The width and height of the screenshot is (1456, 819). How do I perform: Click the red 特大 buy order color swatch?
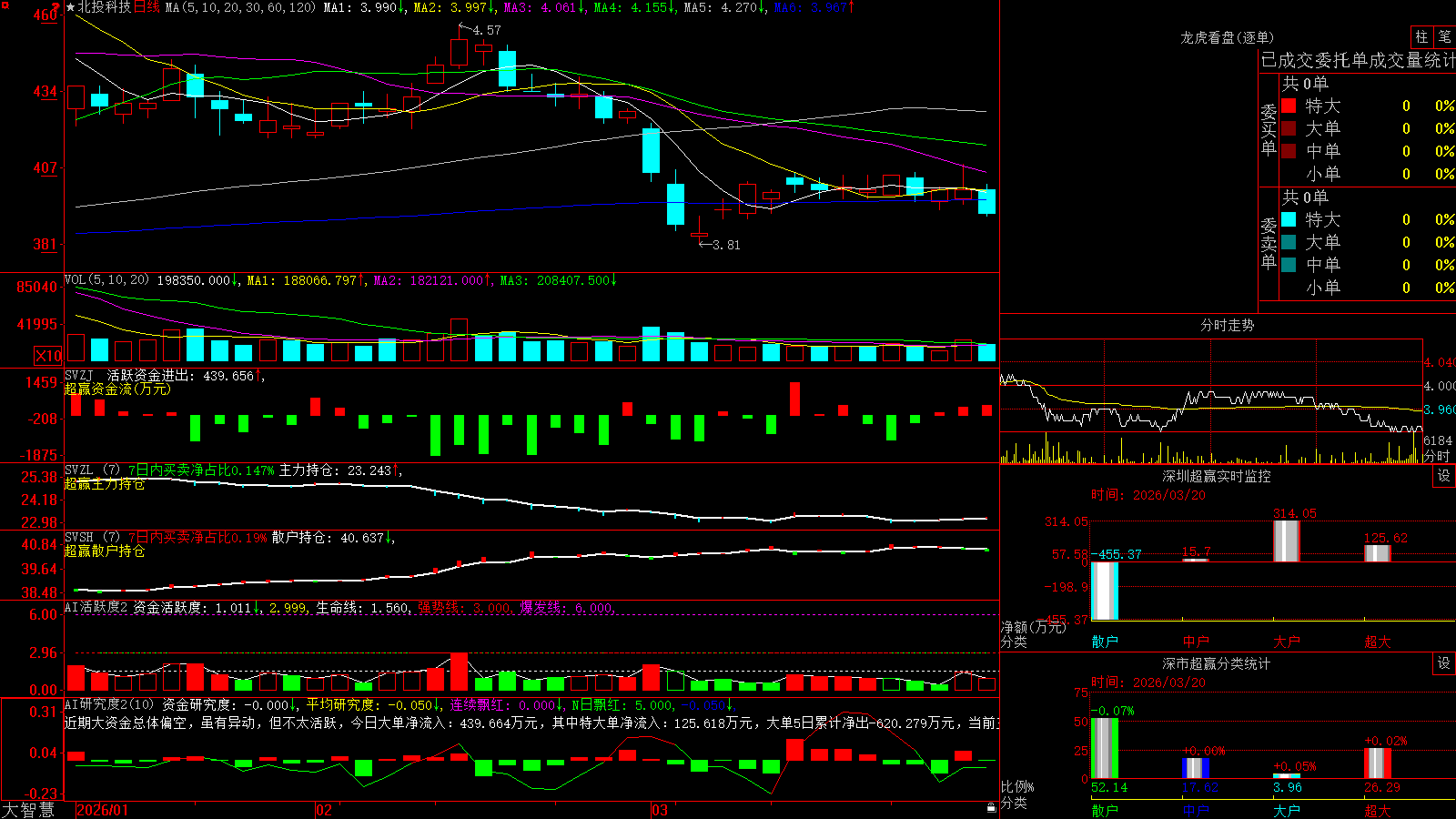coord(1289,106)
